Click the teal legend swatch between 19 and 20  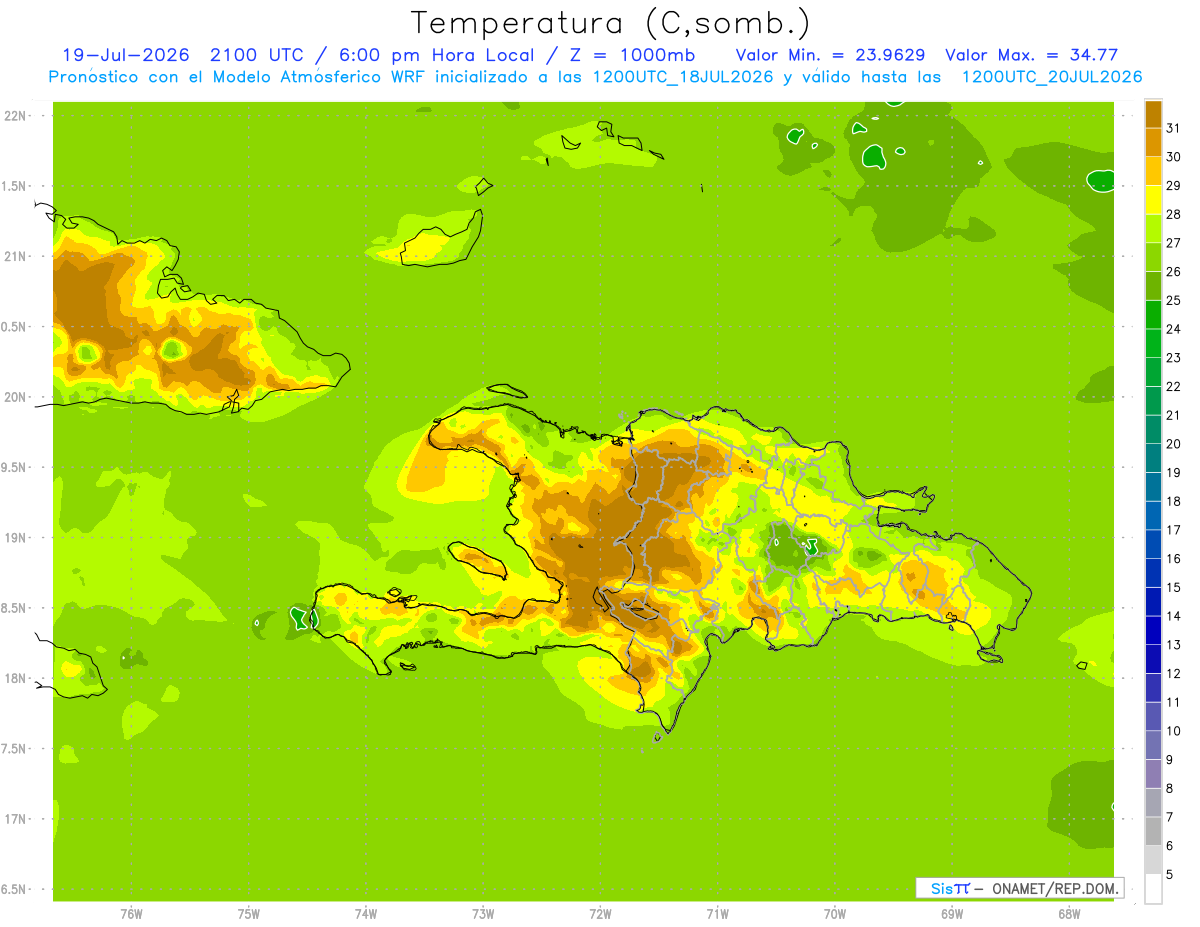tap(1153, 458)
